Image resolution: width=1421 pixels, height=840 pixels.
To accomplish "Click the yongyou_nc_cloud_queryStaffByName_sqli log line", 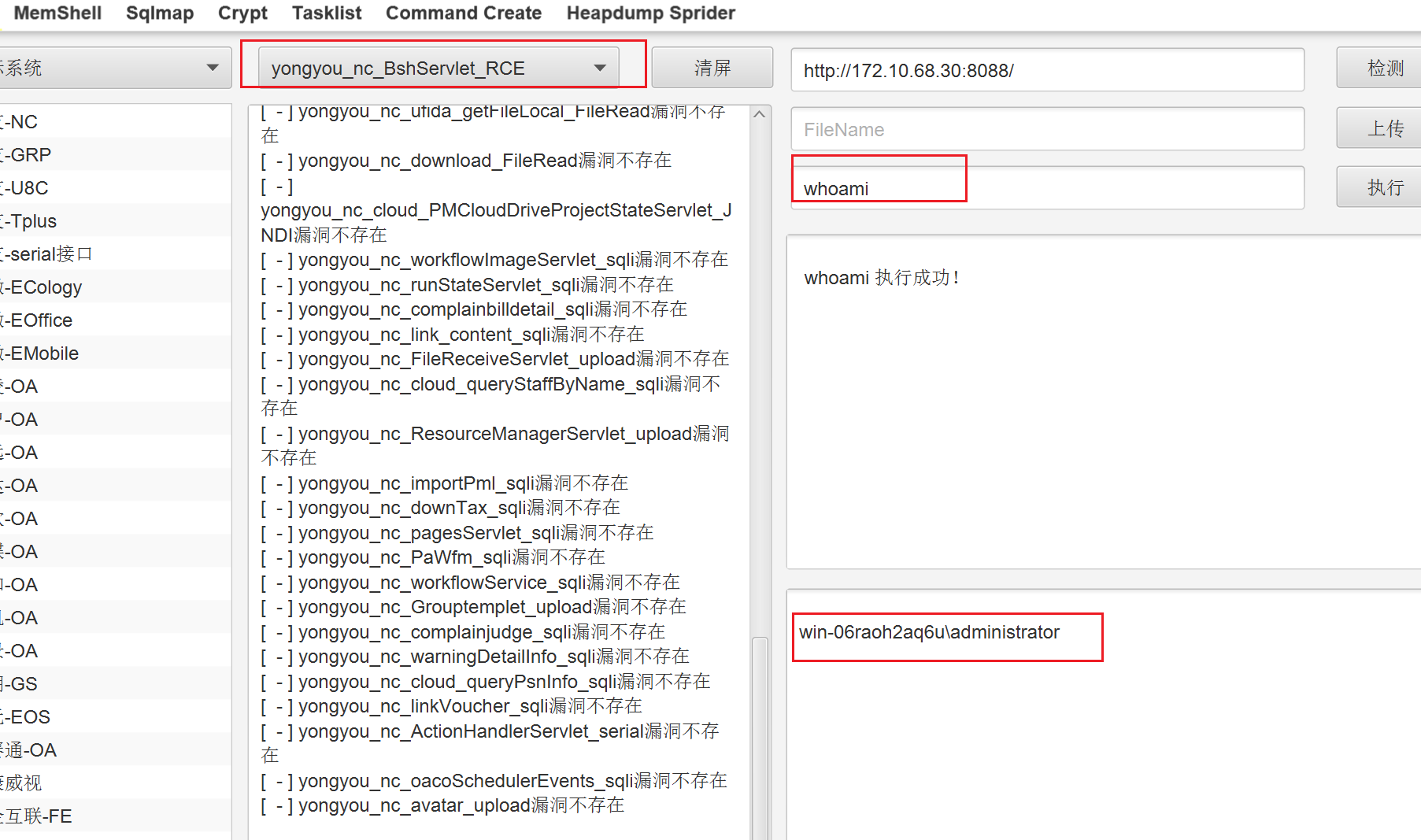I will 490,396.
